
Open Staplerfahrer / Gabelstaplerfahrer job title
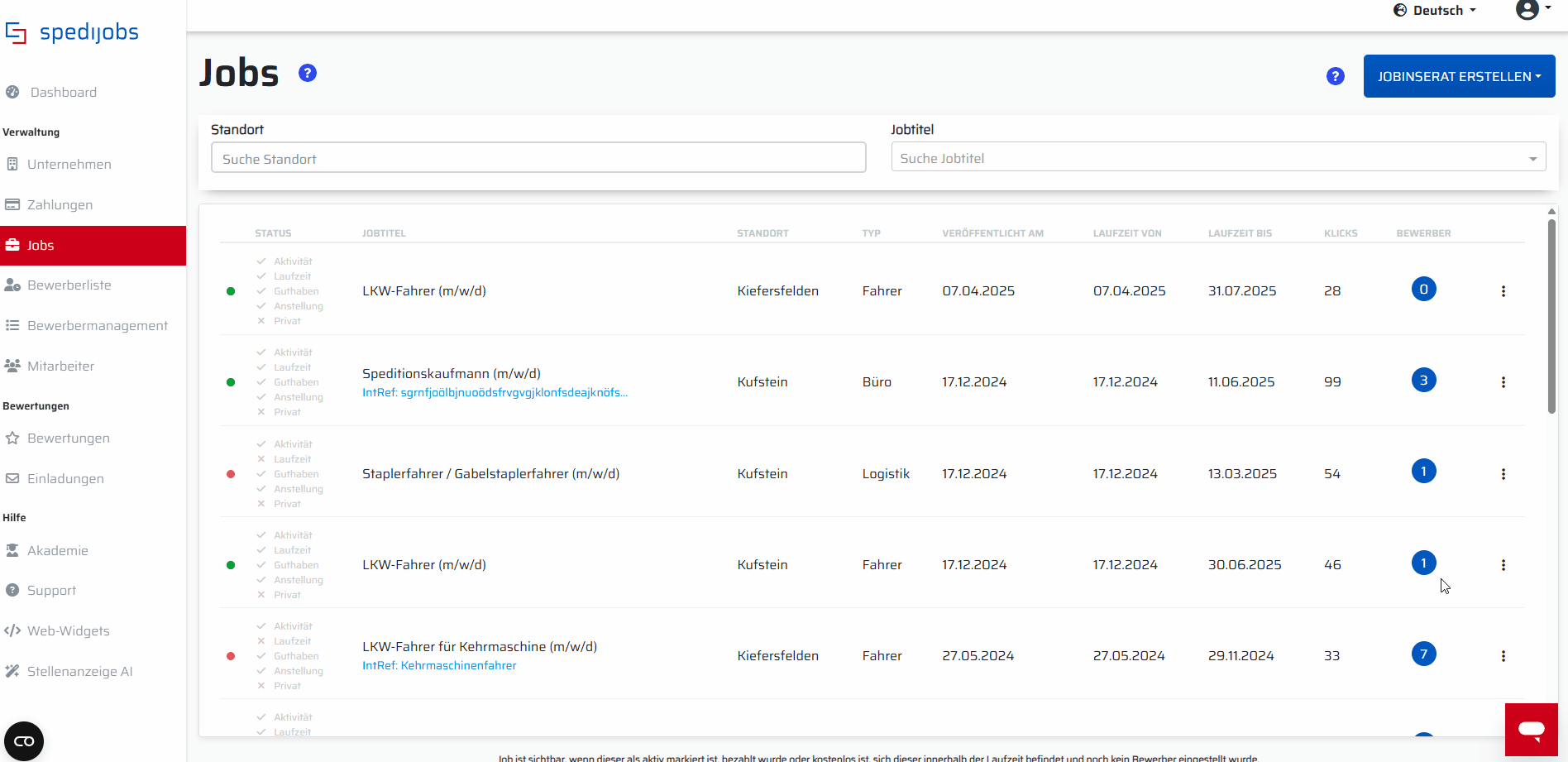tap(490, 473)
